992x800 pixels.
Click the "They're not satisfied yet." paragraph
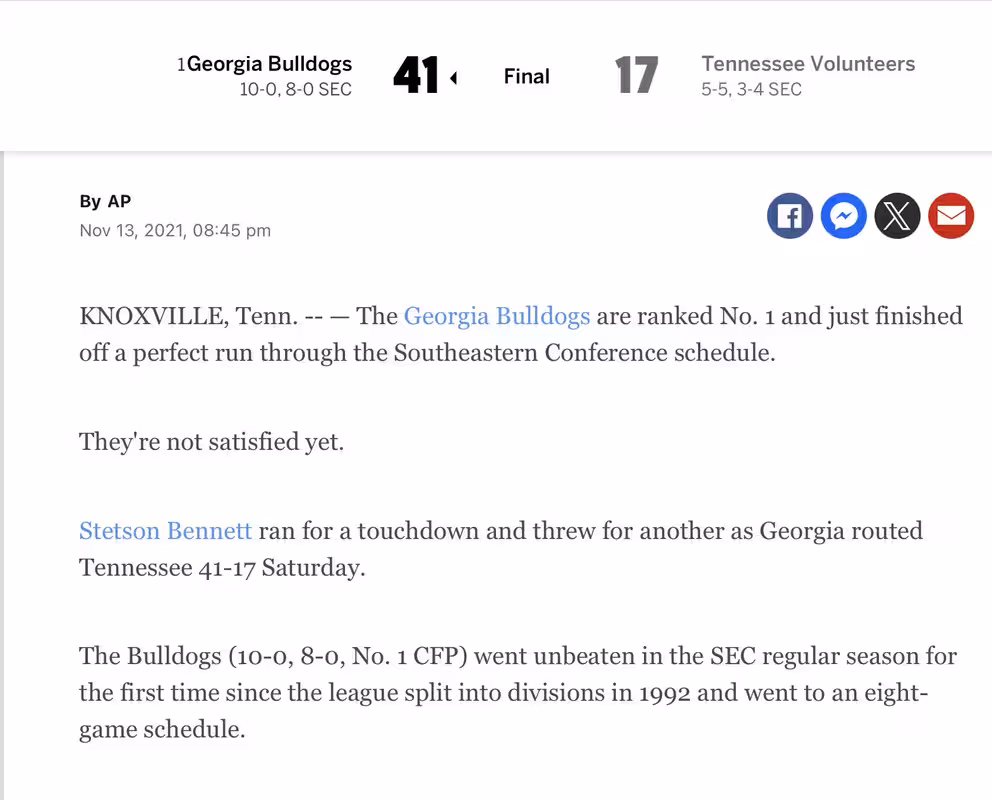tap(211, 441)
